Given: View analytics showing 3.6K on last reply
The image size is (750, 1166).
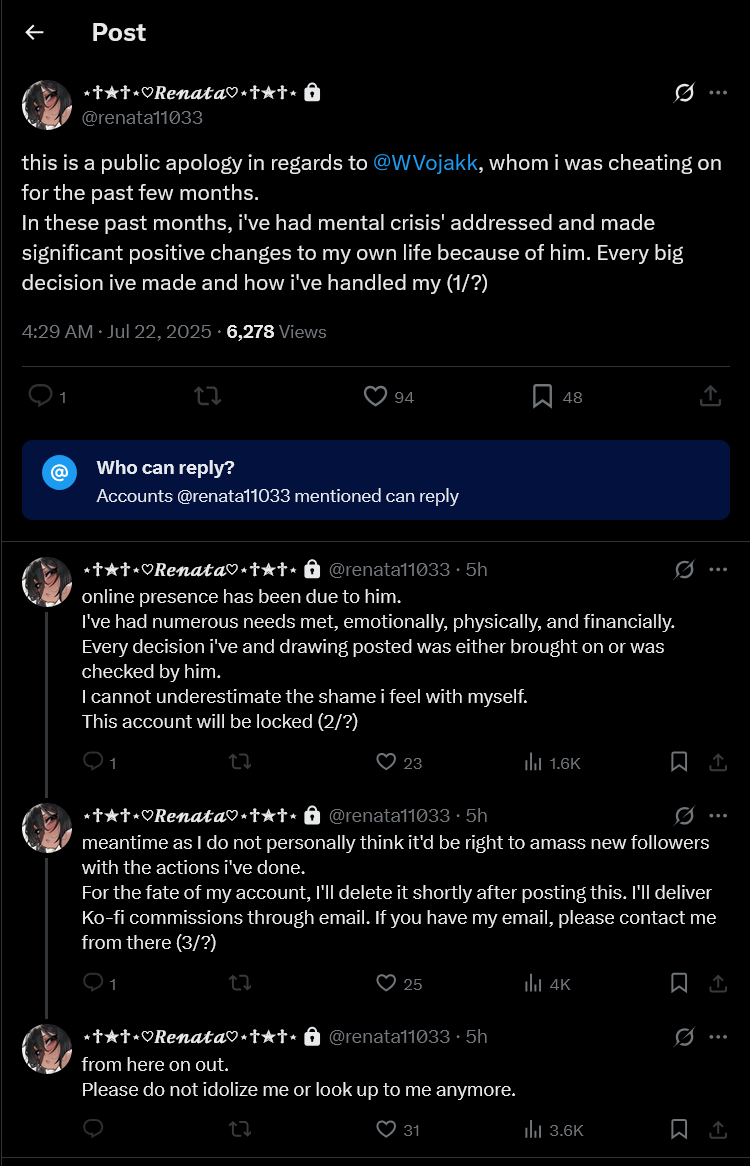Looking at the screenshot, I should [x=554, y=1130].
